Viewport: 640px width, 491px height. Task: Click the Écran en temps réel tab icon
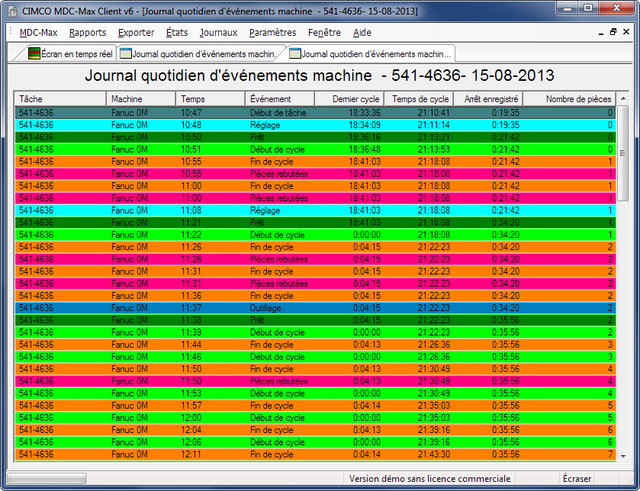(34, 53)
